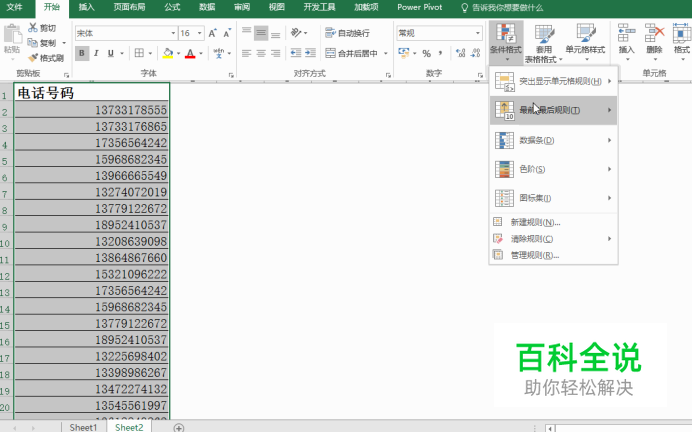This screenshot has width=692, height=432.
Task: Open Top/Bottom Rules menu item
Action: point(553,110)
